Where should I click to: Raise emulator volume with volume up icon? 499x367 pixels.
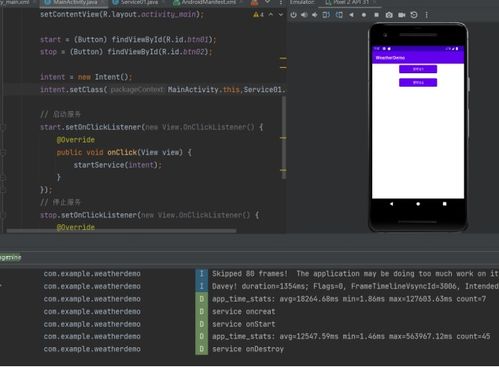[304, 15]
